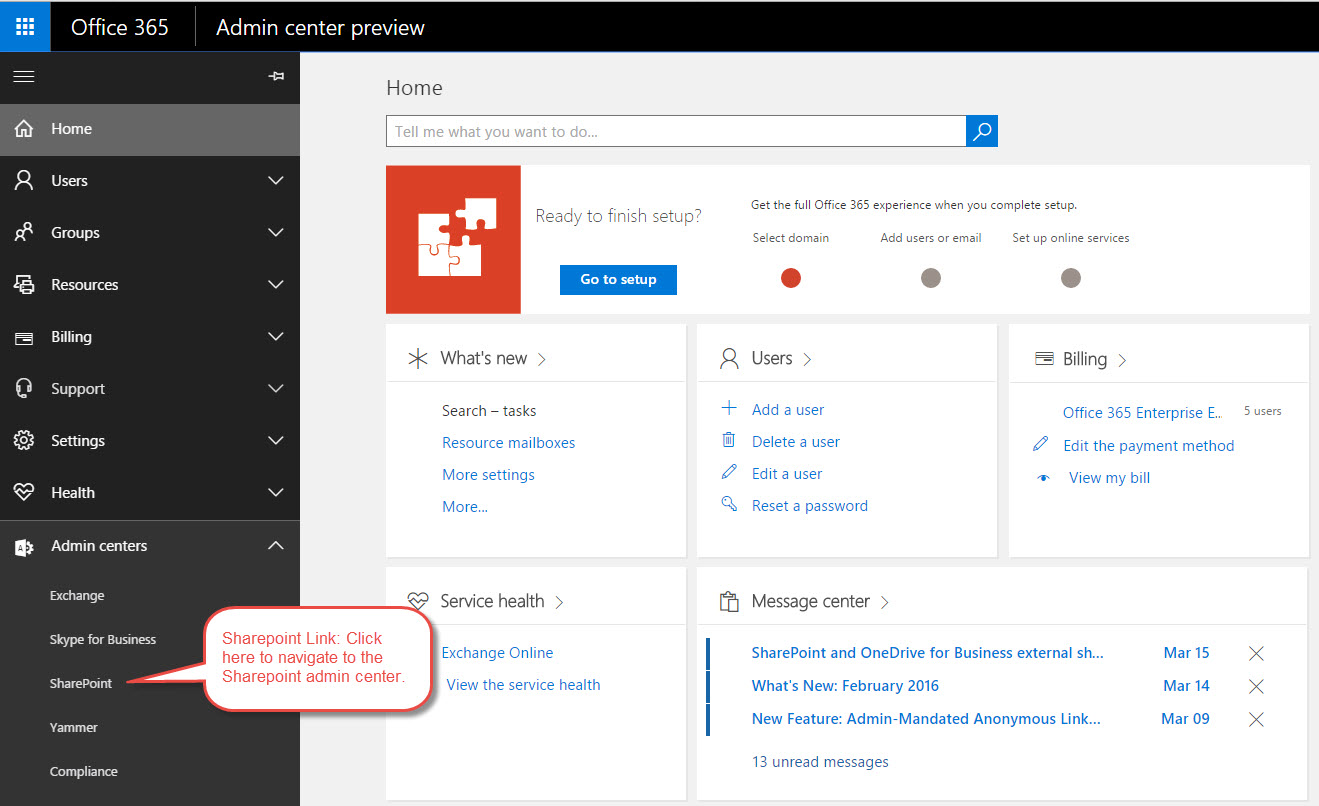Click the Office 365 header title
This screenshot has height=806, width=1319.
pos(120,27)
